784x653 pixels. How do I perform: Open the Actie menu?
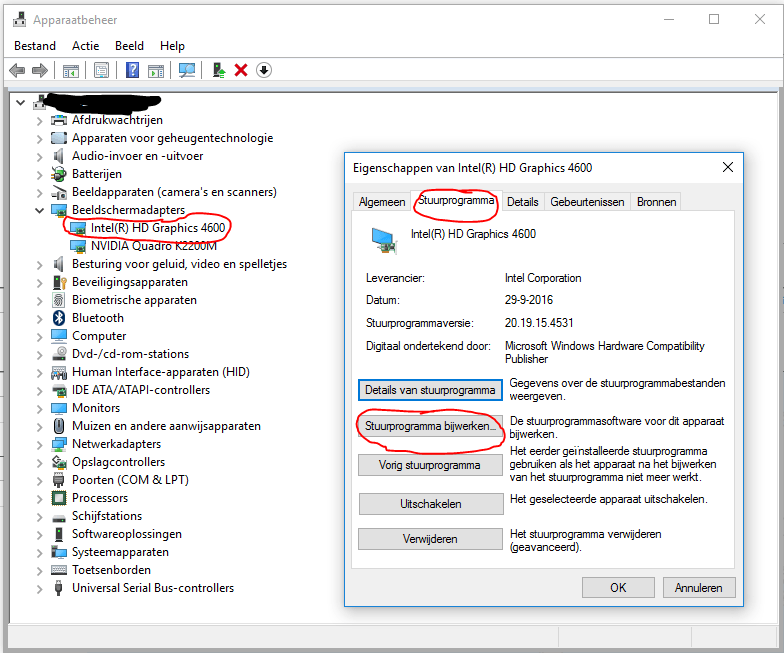pos(86,46)
